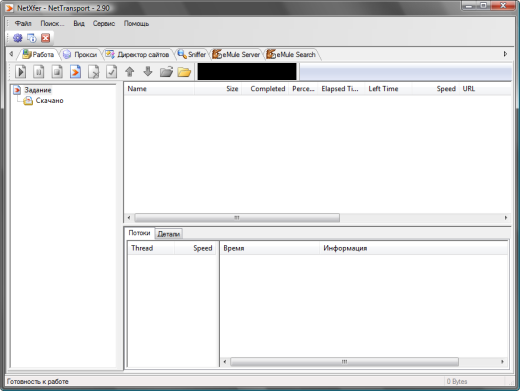Open the Сервис menu
Viewport: 520px width, 391px height.
point(104,23)
